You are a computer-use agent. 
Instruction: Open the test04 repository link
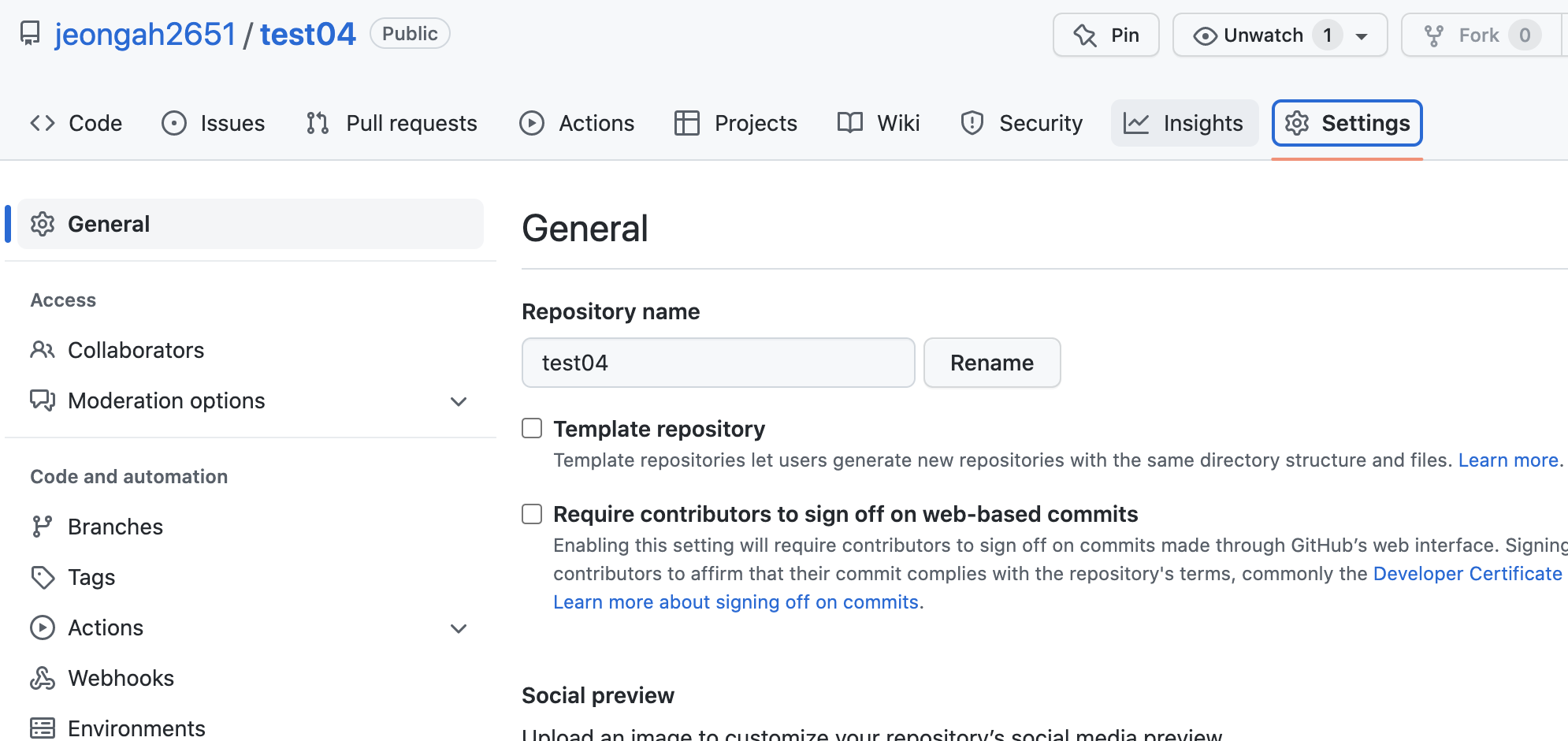308,34
